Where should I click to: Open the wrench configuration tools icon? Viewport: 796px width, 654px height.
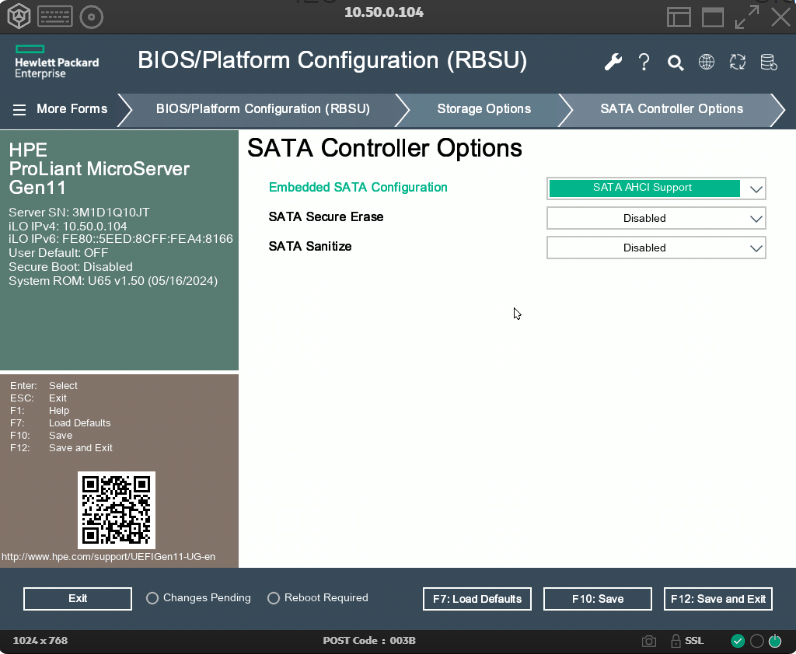pos(613,62)
